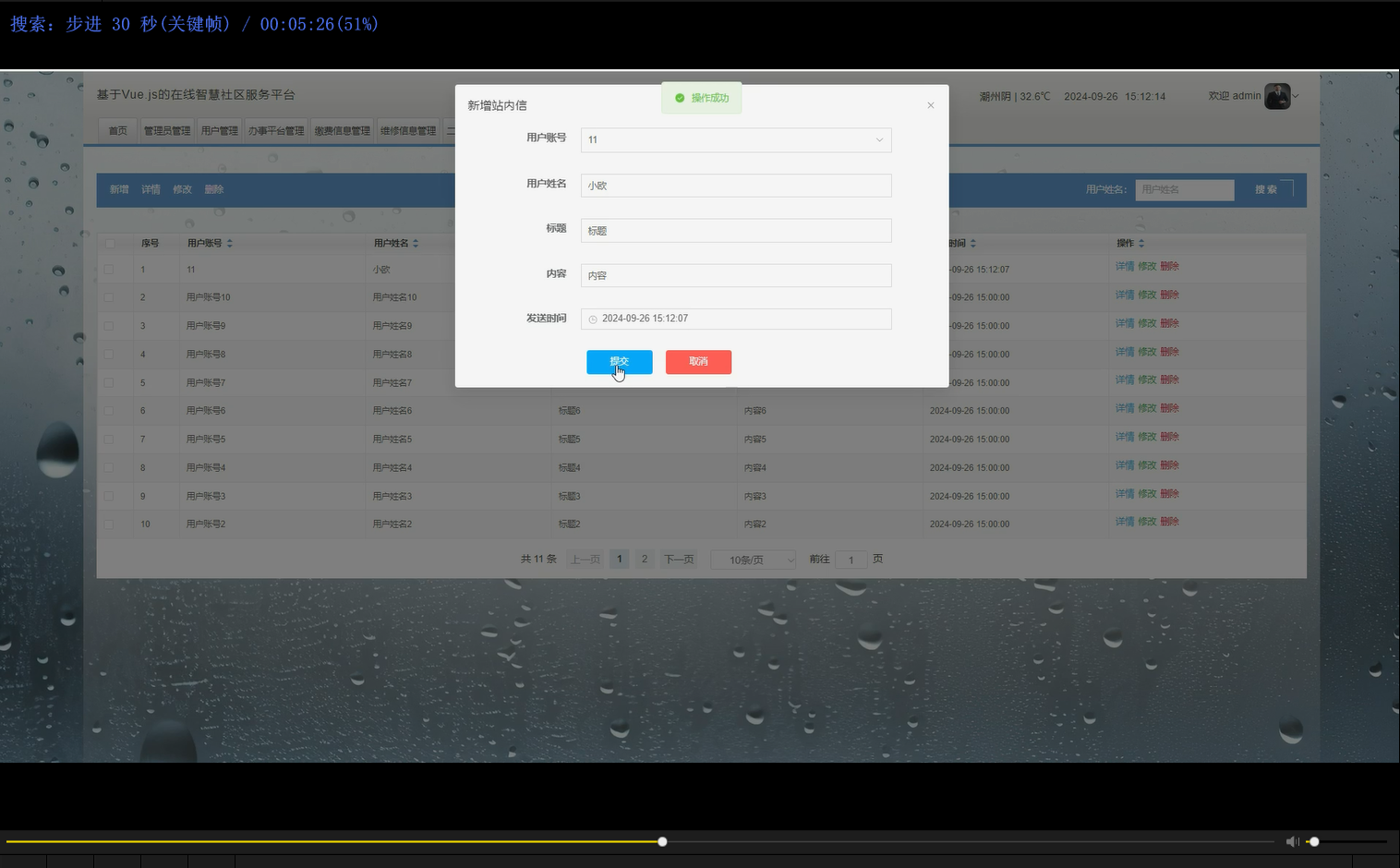Check the checkbox for 用户账号3 row
Viewport: 1400px width, 868px height.
(109, 496)
